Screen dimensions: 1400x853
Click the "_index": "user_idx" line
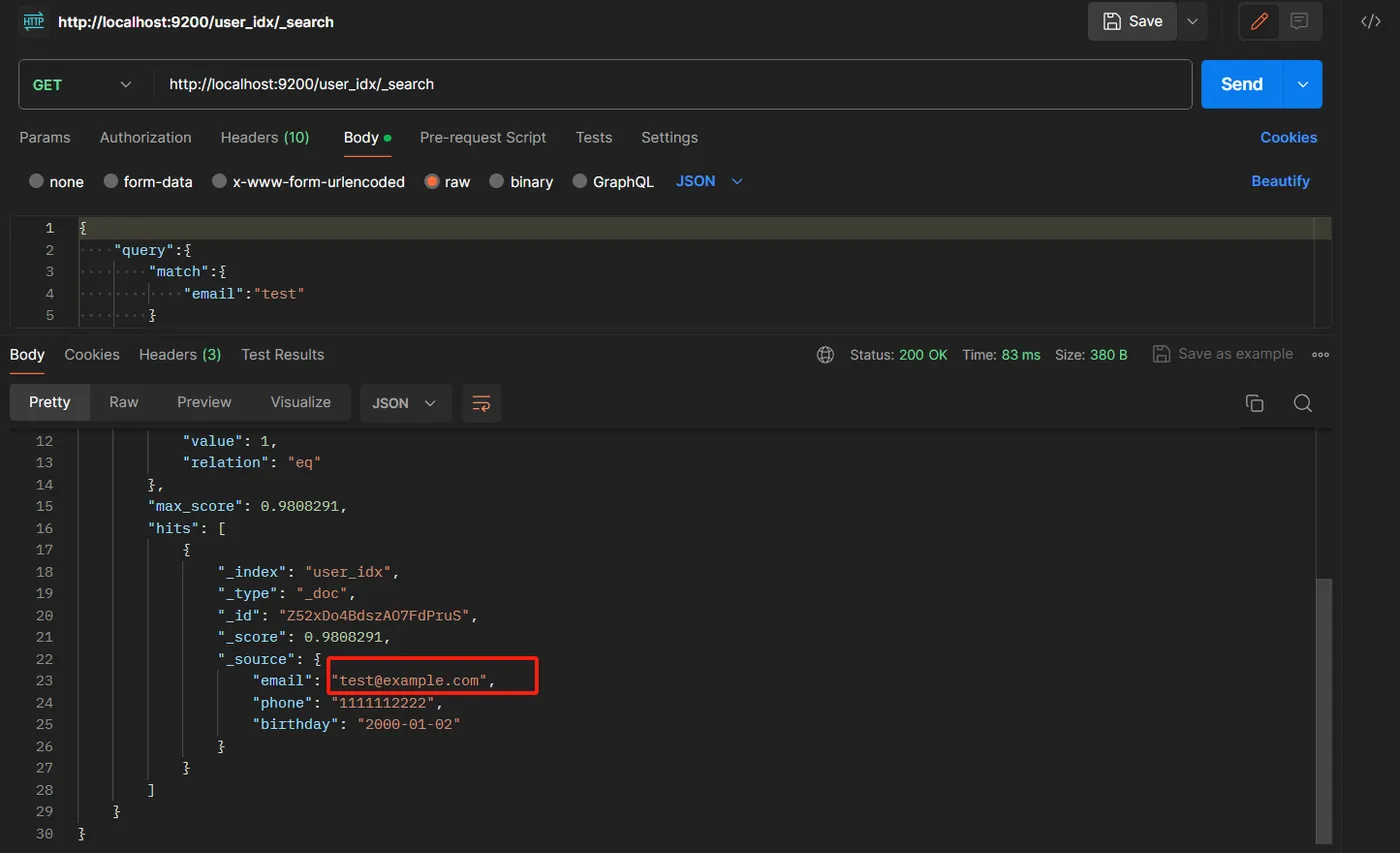coord(308,572)
